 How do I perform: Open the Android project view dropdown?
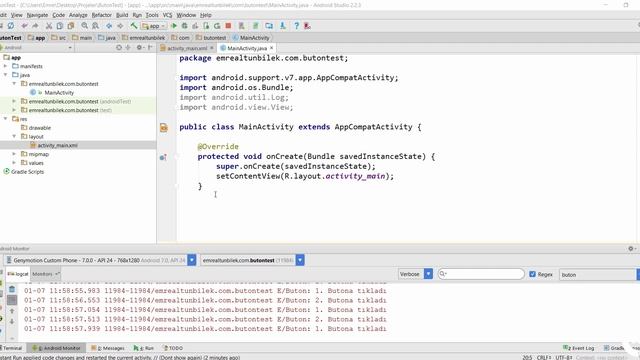coord(37,48)
